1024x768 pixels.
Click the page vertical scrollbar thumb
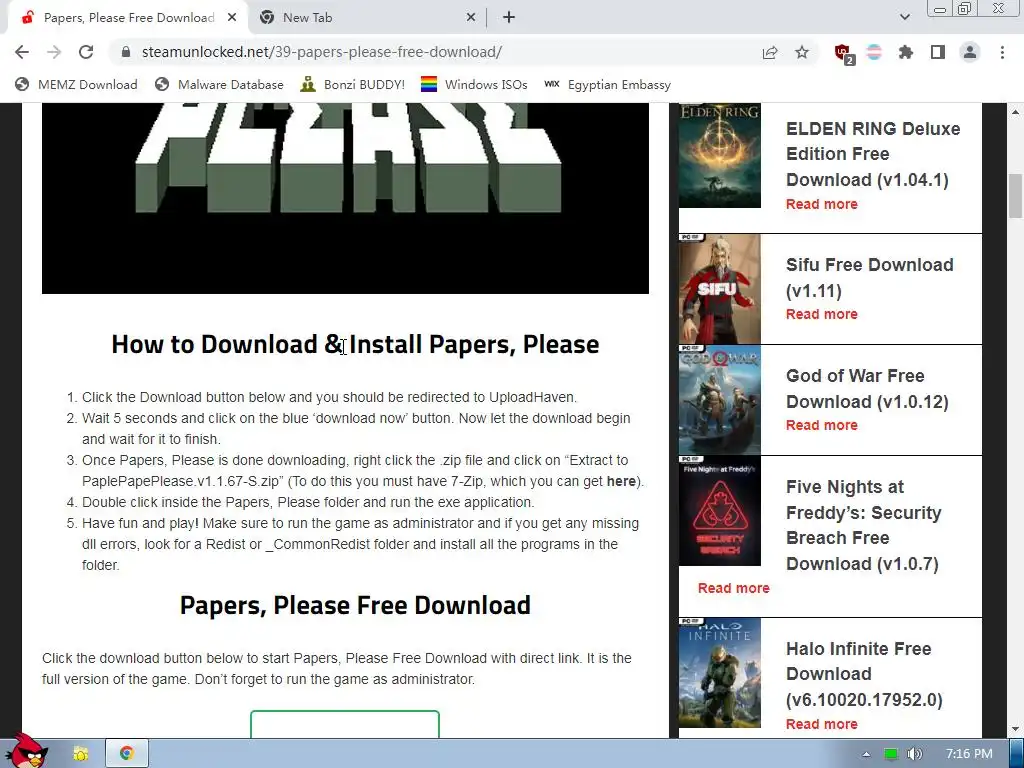click(x=1015, y=196)
